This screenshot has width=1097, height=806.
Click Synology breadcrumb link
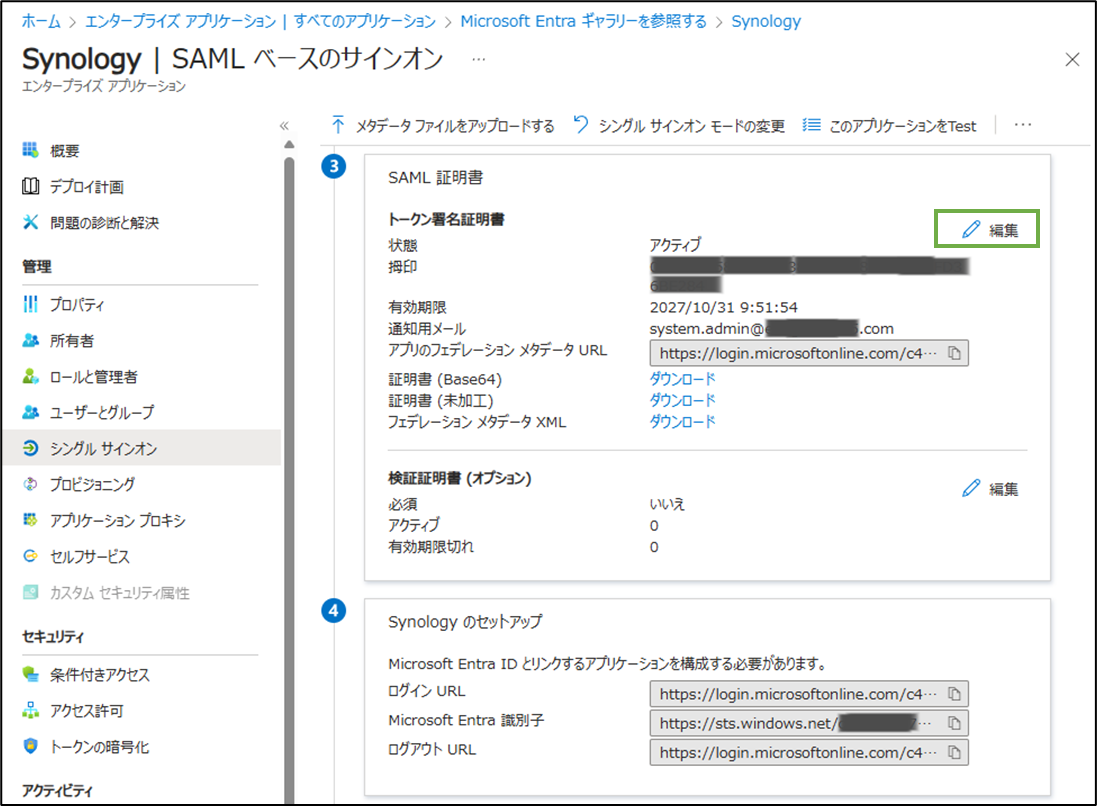(x=766, y=22)
